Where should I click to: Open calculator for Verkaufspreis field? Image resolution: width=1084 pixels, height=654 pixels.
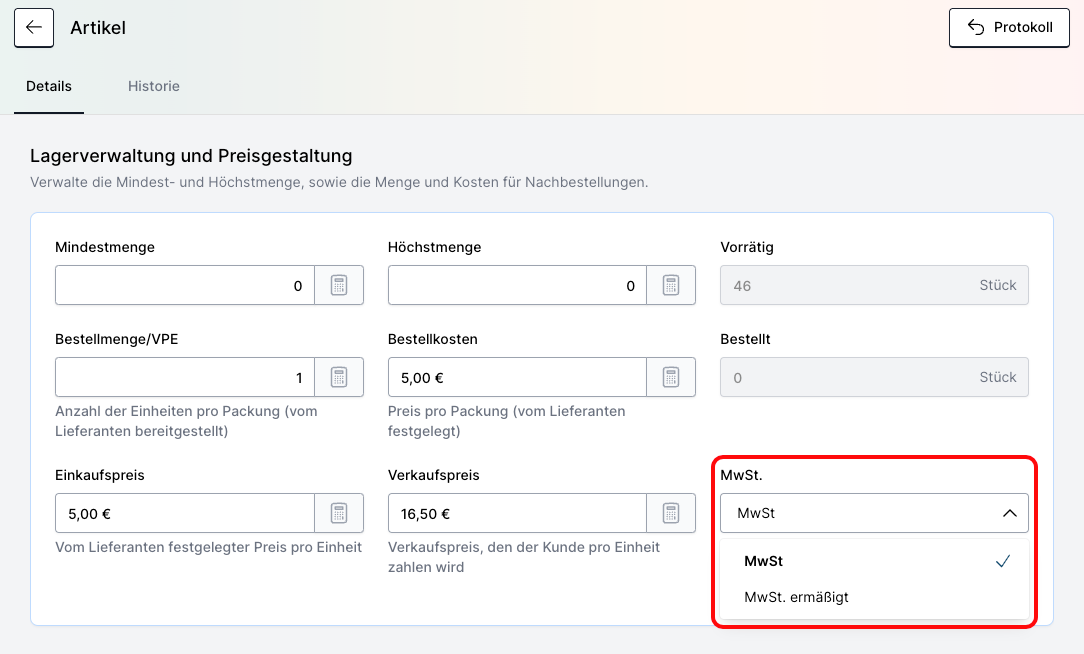(671, 513)
